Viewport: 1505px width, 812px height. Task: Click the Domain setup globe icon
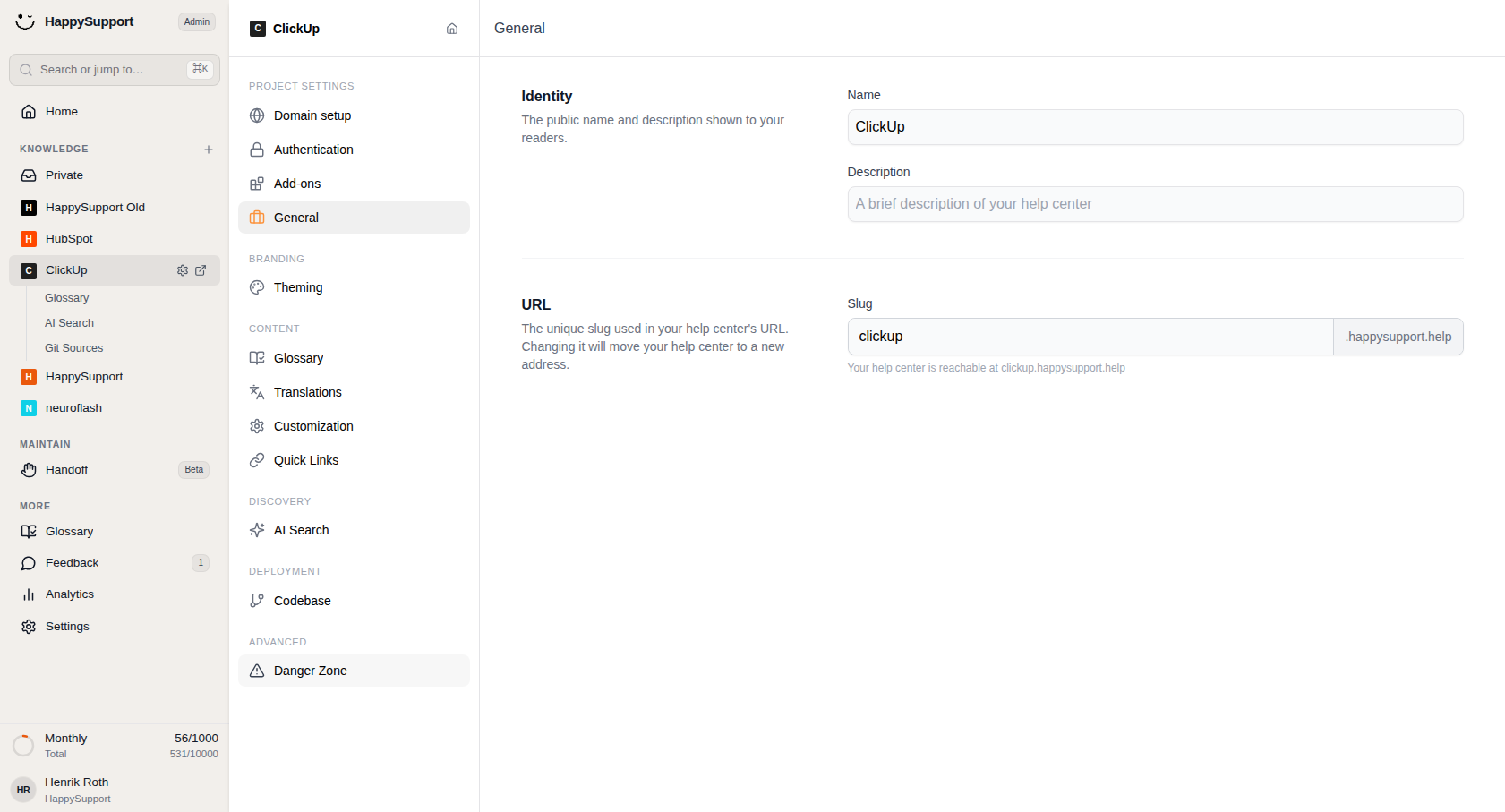click(257, 115)
